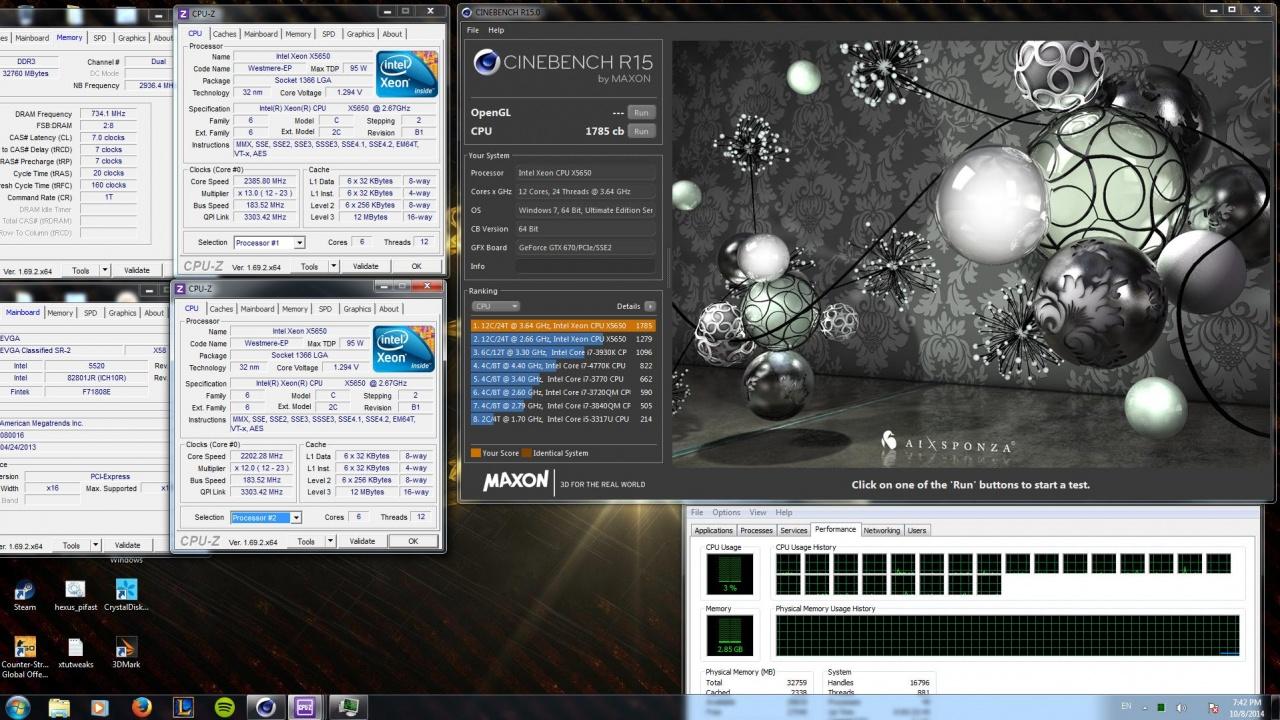Open the Networking tab in Task Manager
The height and width of the screenshot is (720, 1280).
(881, 530)
